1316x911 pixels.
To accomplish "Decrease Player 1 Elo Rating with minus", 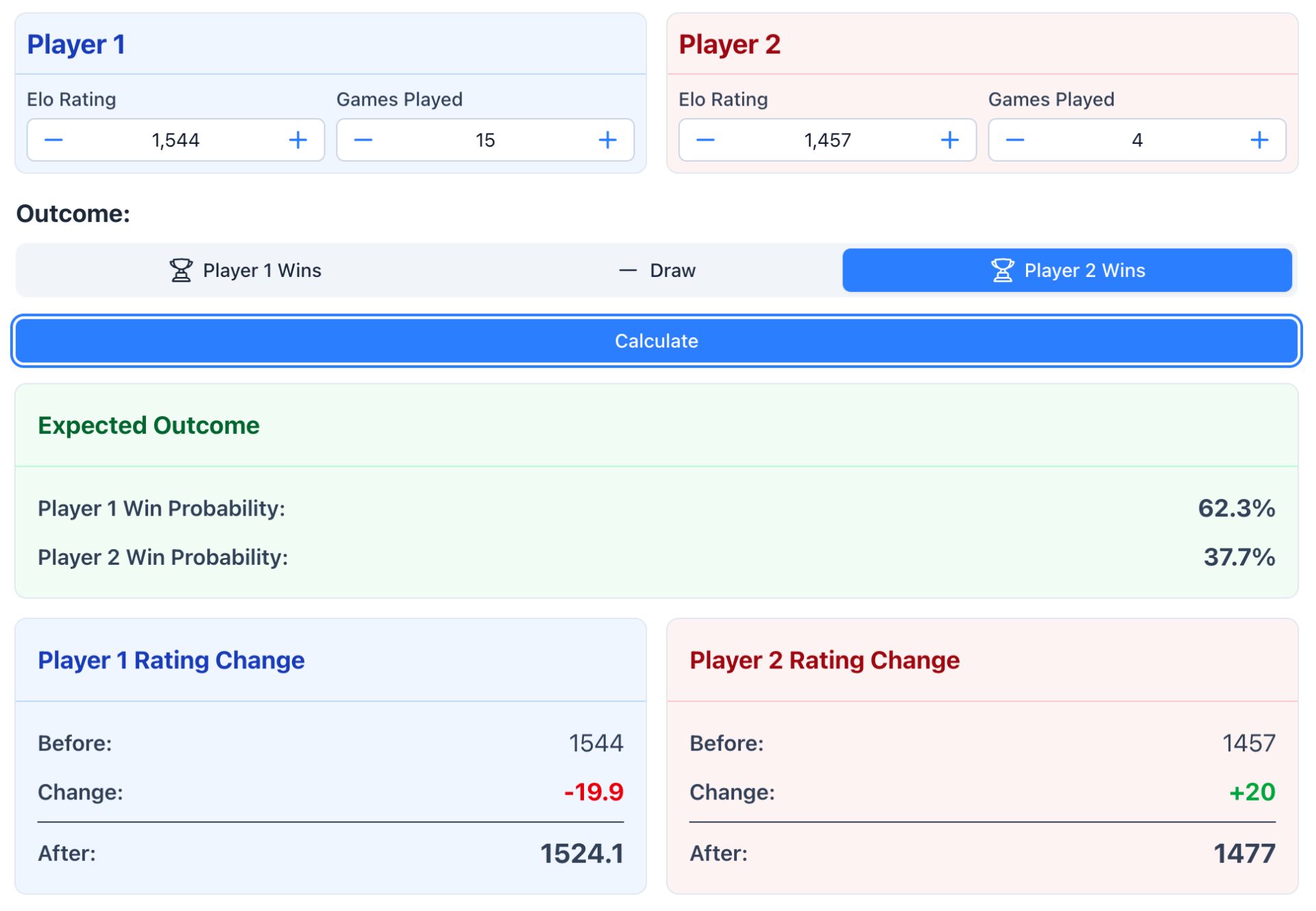I will click(53, 141).
